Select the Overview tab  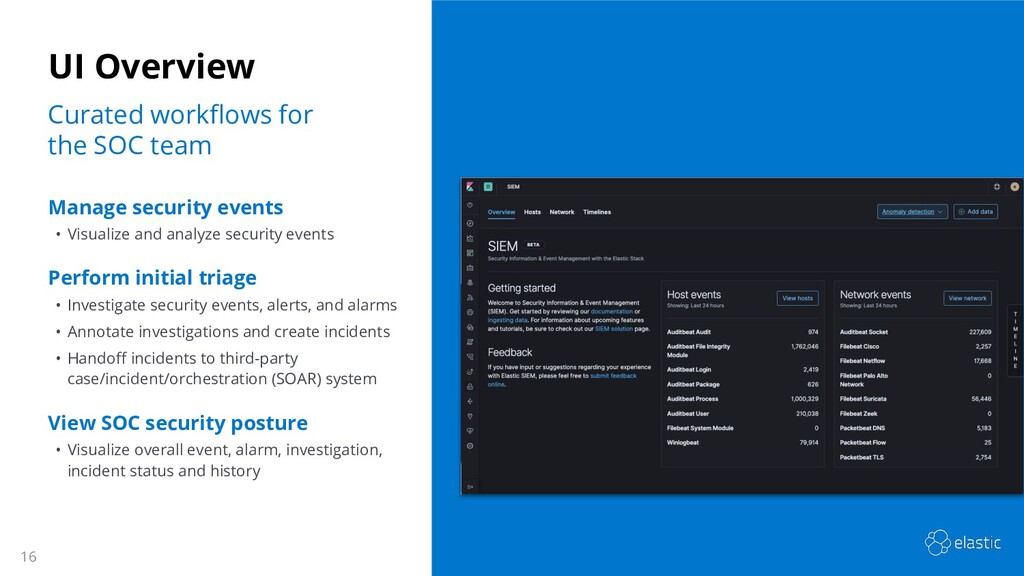[x=502, y=212]
